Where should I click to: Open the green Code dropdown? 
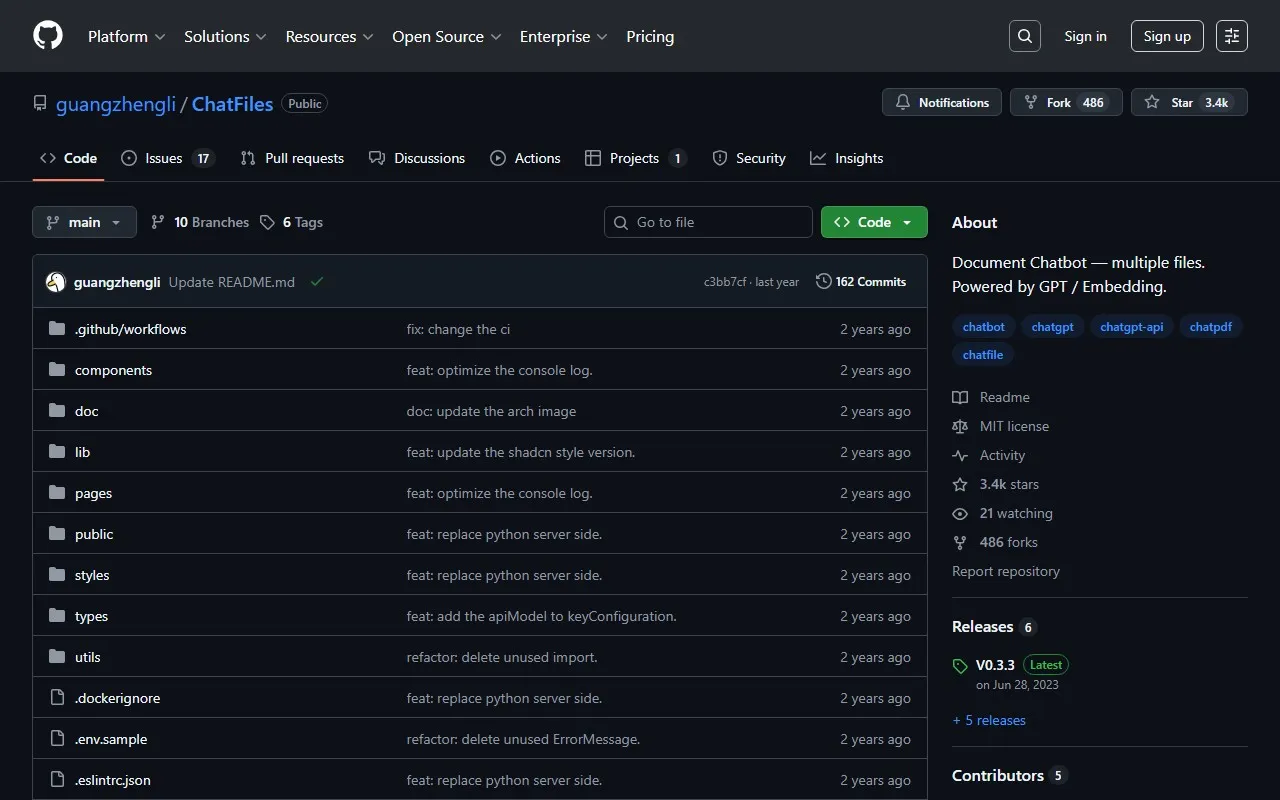click(x=873, y=222)
